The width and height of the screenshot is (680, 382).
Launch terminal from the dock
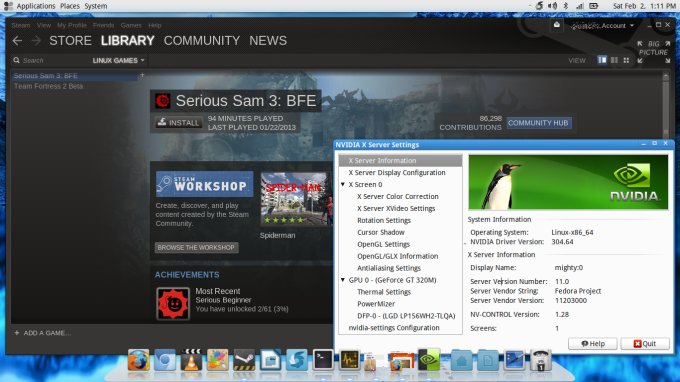click(323, 359)
